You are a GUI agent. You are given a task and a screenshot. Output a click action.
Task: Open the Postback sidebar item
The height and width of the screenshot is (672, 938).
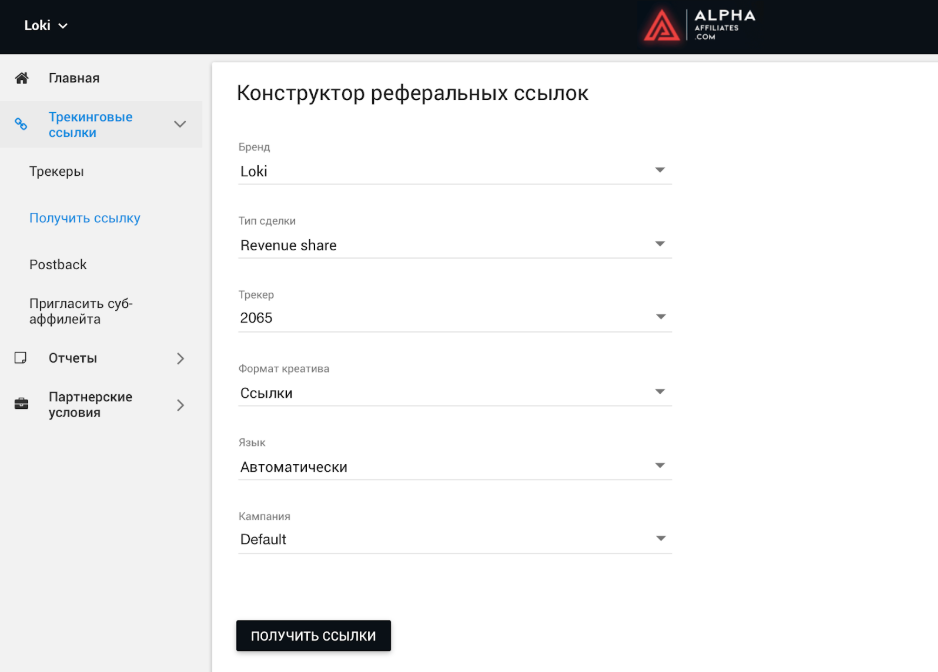click(x=58, y=264)
